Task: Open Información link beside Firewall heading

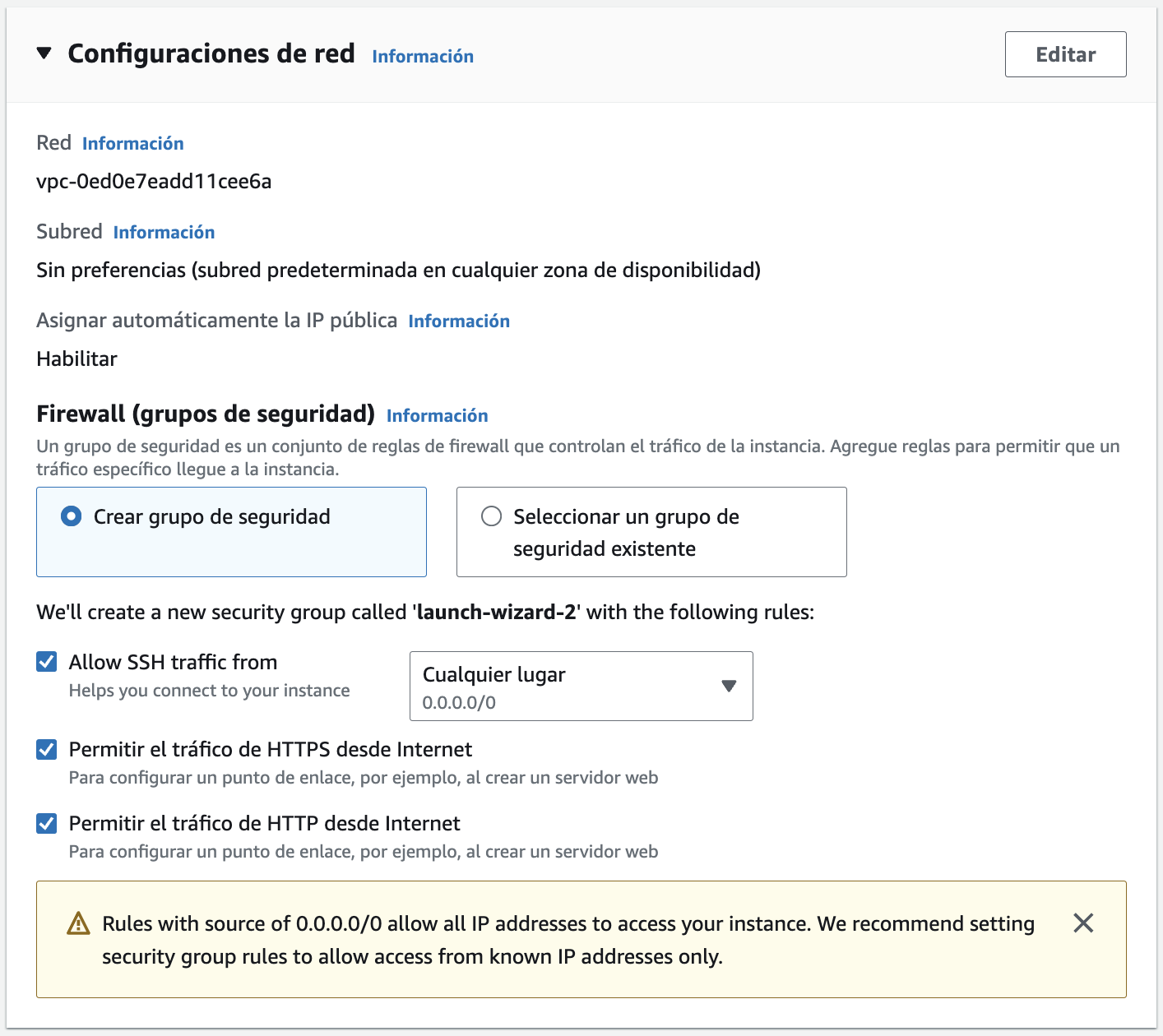Action: click(438, 415)
